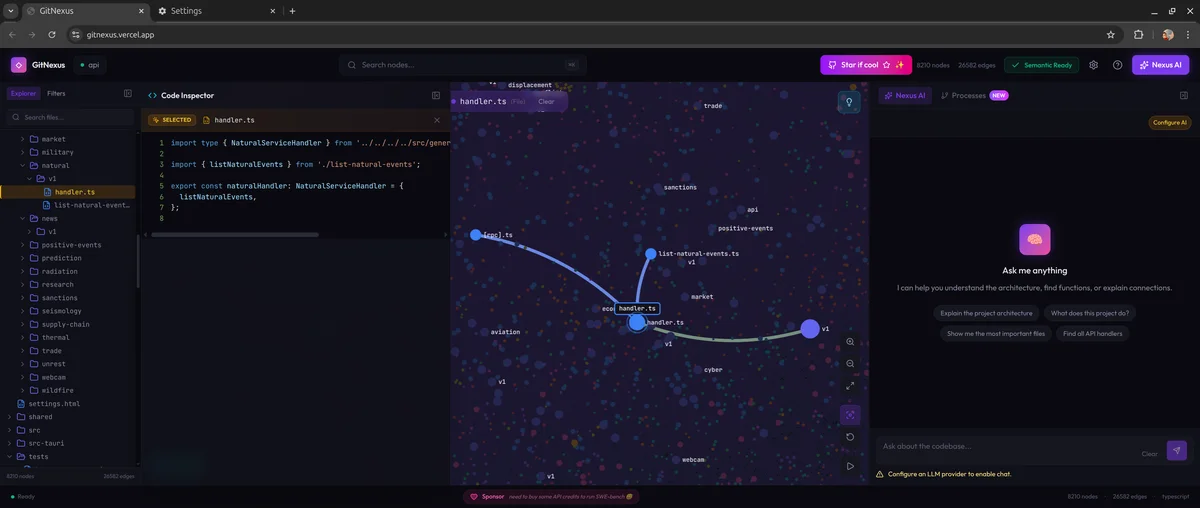Focus the Search nodes field
Viewport: 1200px width, 508px height.
point(462,65)
